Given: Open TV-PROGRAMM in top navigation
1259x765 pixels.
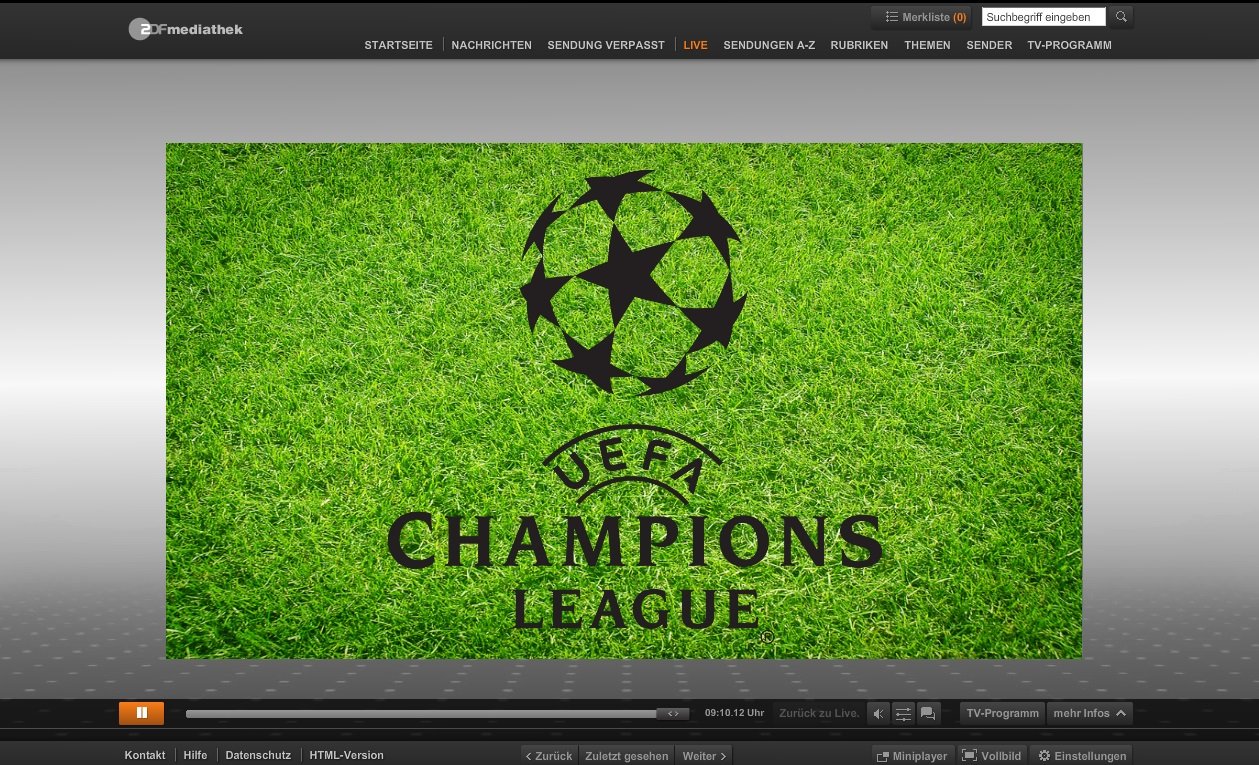Looking at the screenshot, I should (x=1069, y=45).
